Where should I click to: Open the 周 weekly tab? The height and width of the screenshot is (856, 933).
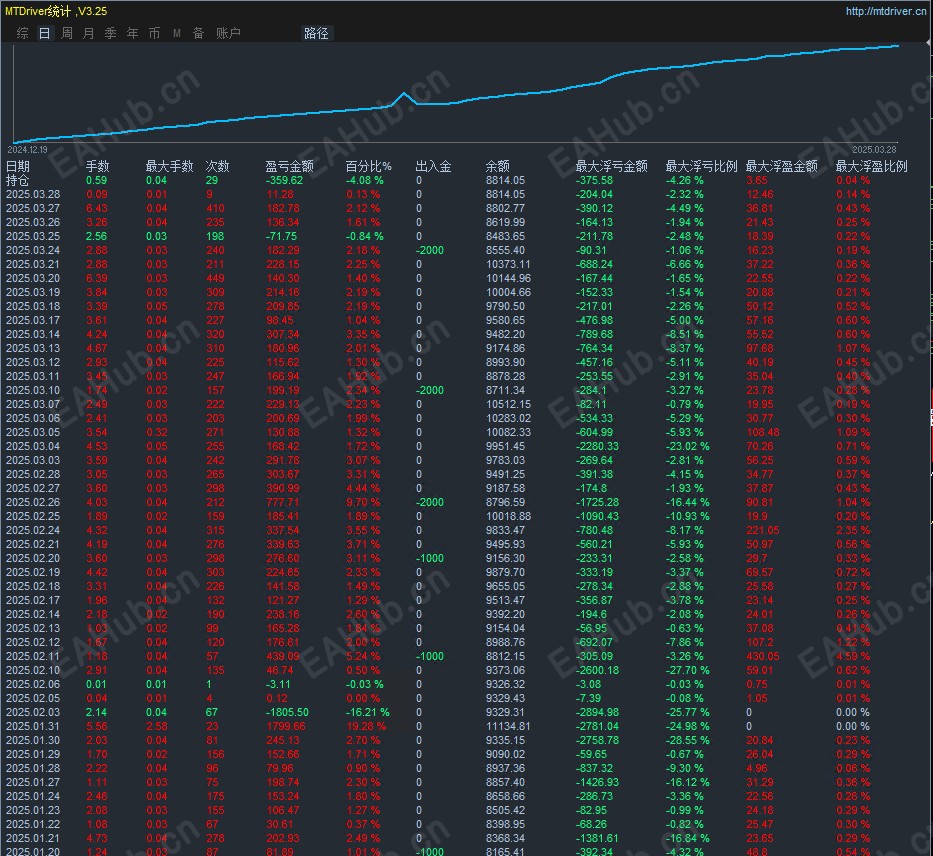(x=66, y=33)
